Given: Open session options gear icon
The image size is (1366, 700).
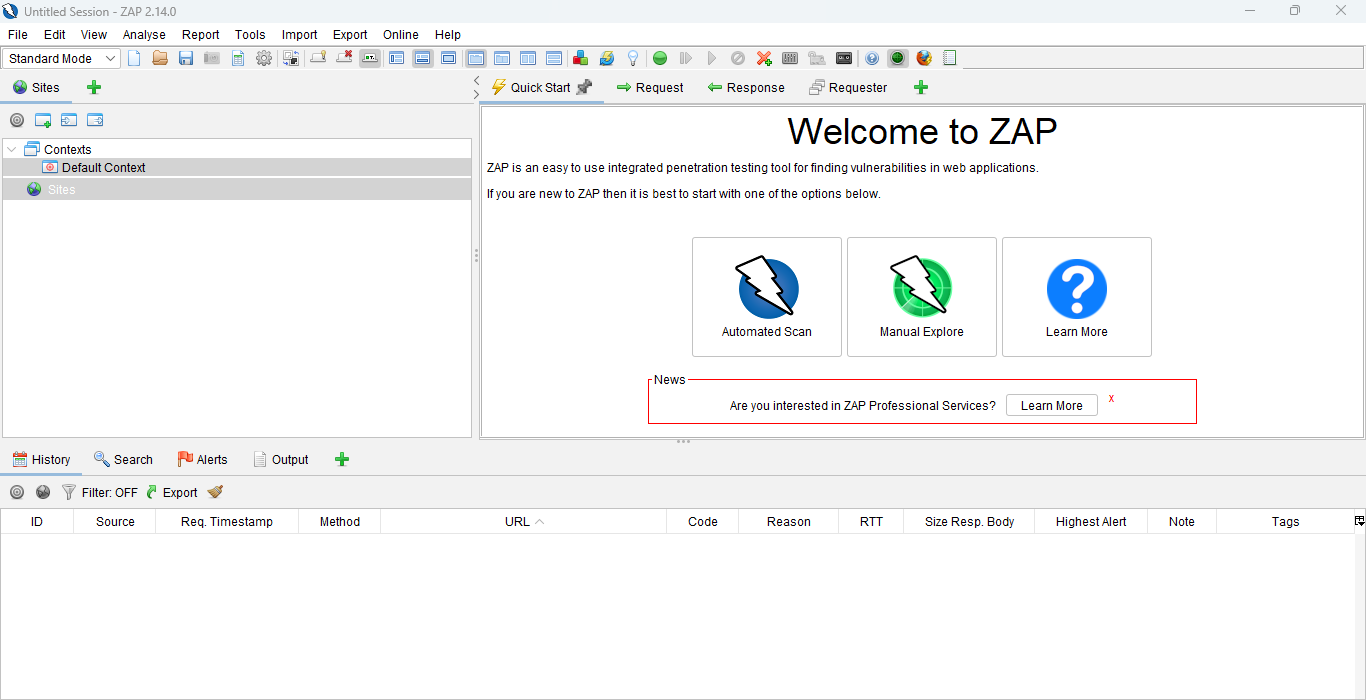Looking at the screenshot, I should click(x=264, y=58).
